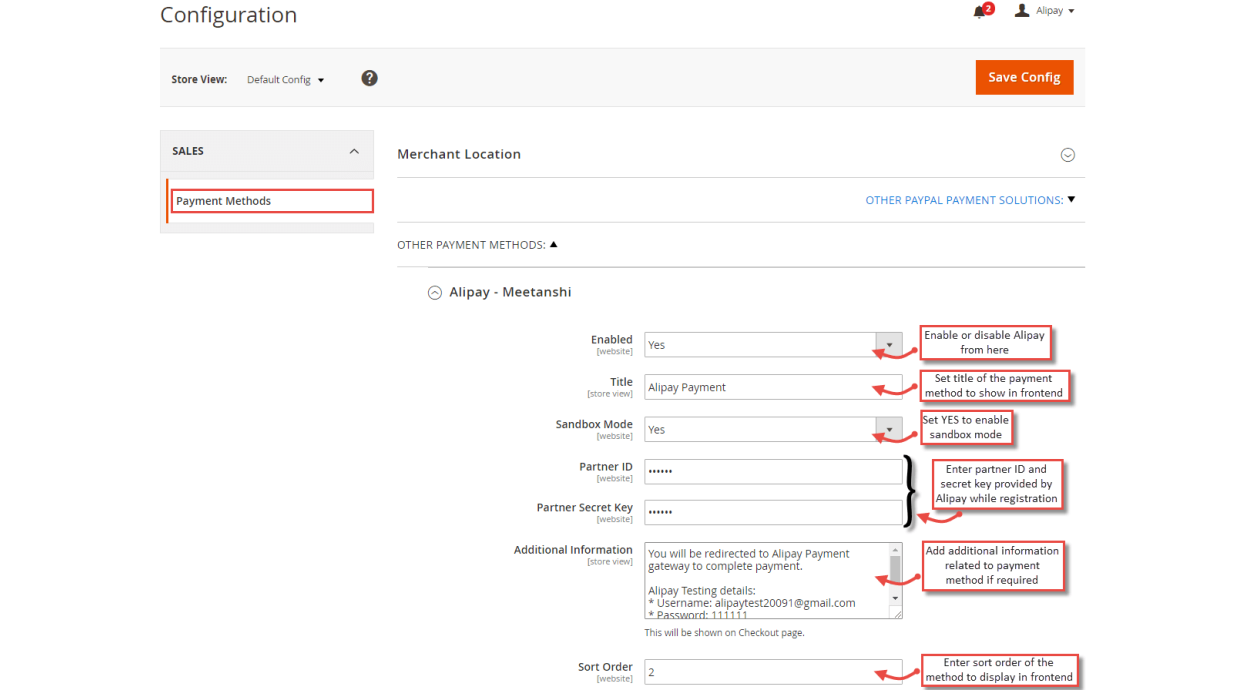Click the Additional Information text area
1239x690 pixels.
click(767, 581)
